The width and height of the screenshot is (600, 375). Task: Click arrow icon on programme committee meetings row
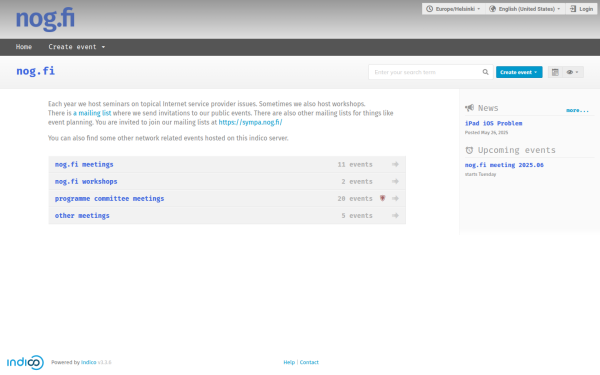tap(395, 198)
